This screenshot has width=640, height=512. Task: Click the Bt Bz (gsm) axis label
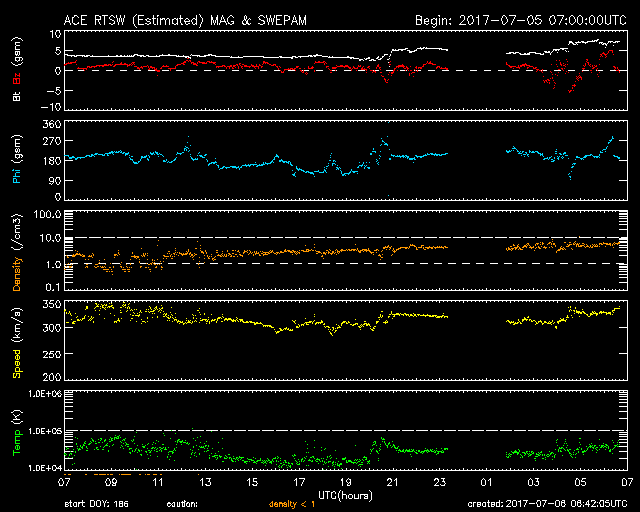pos(17,69)
